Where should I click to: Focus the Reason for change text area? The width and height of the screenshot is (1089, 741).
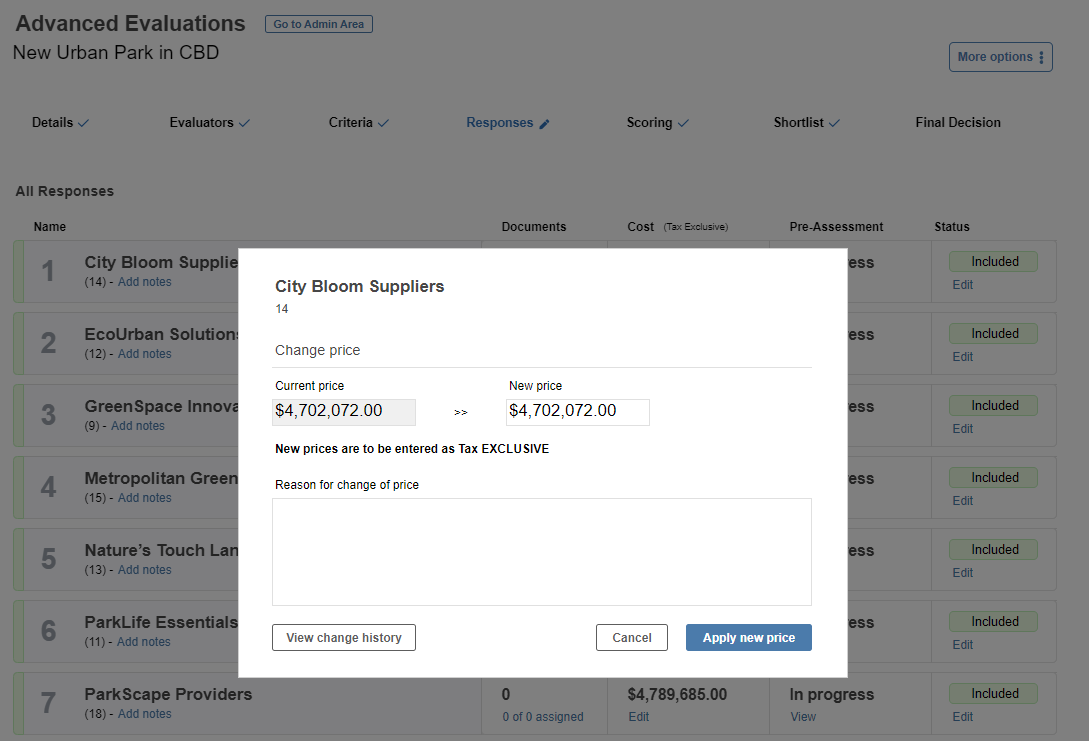542,552
